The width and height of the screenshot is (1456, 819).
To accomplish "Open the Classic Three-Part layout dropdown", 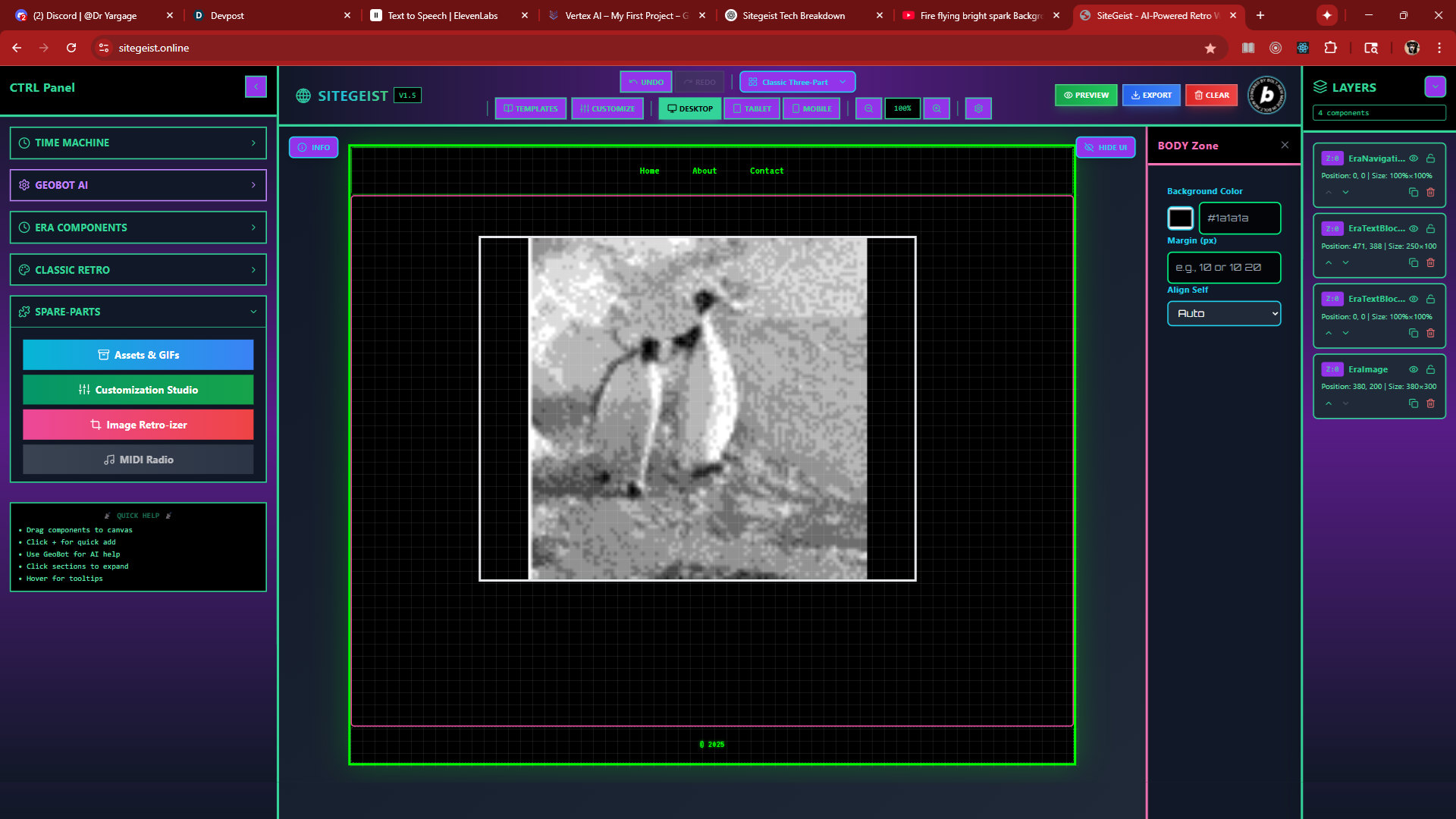I will (x=797, y=82).
